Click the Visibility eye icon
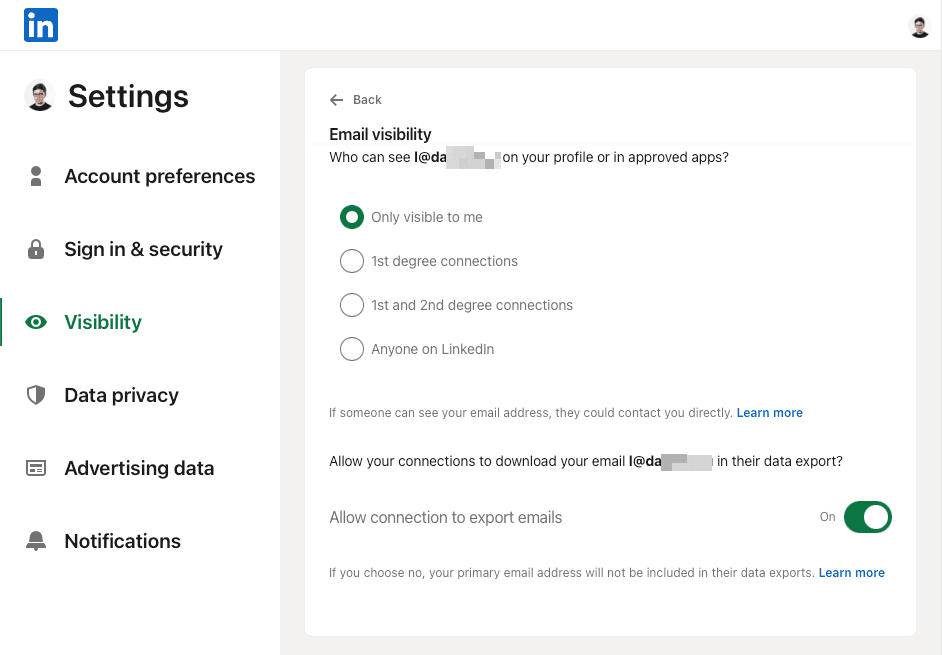Image resolution: width=942 pixels, height=655 pixels. pos(36,322)
